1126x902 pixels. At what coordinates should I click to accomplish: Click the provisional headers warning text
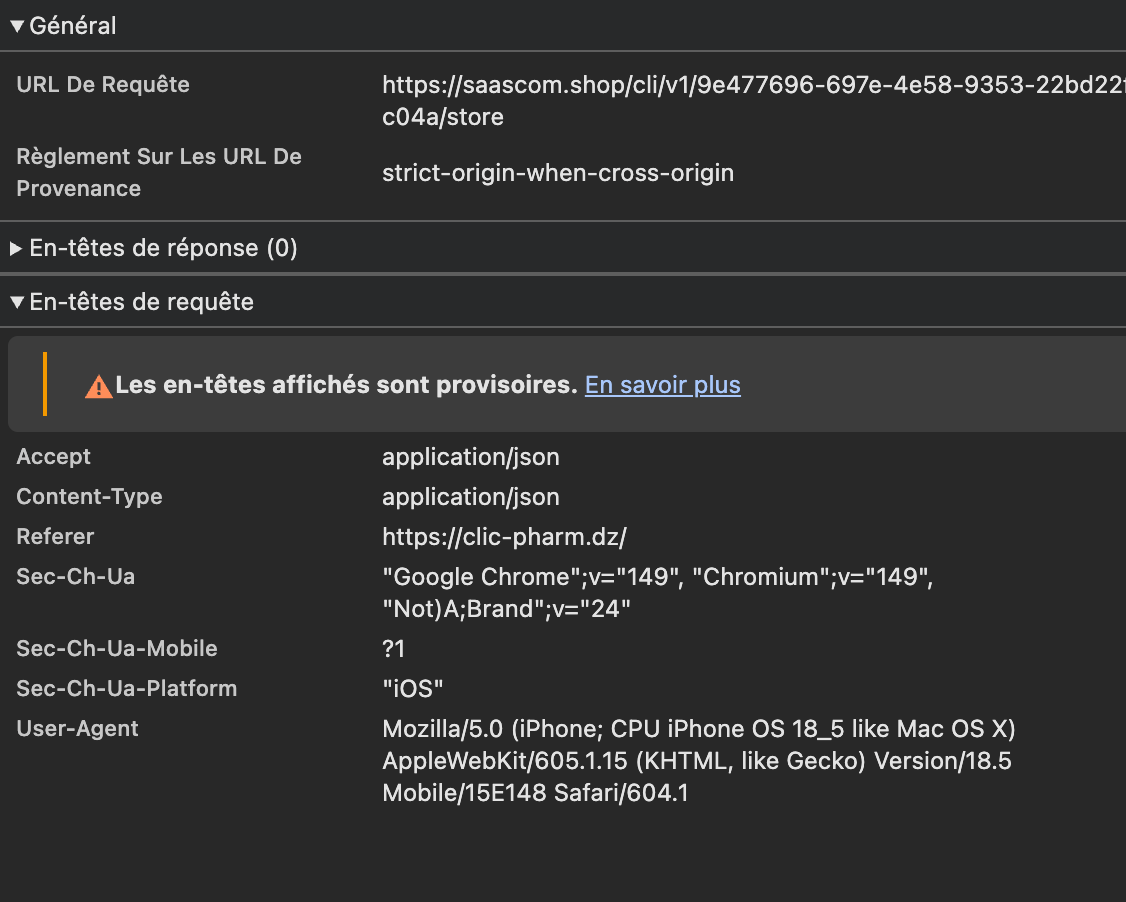[346, 385]
